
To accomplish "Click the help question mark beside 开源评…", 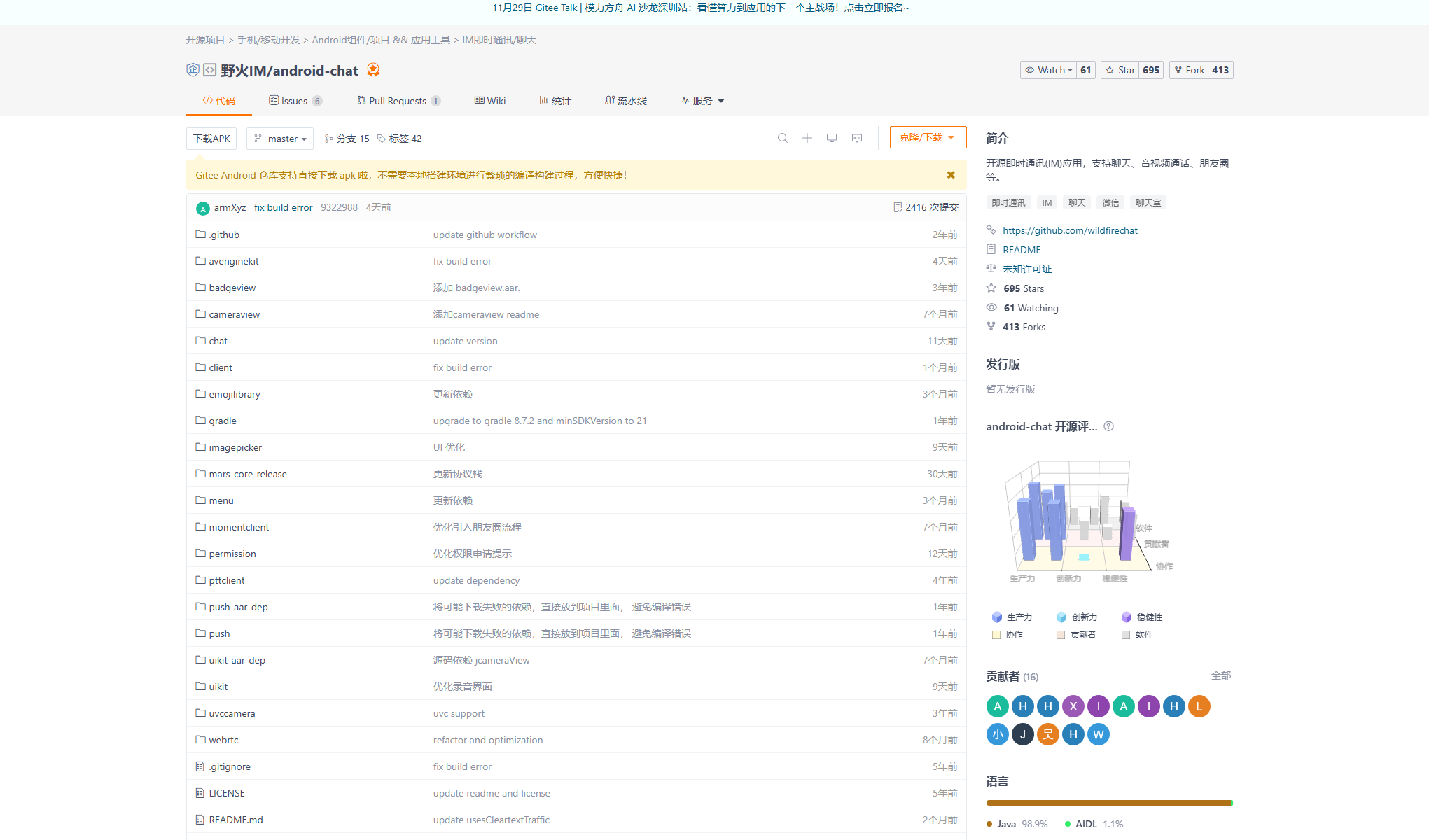I will 1108,426.
